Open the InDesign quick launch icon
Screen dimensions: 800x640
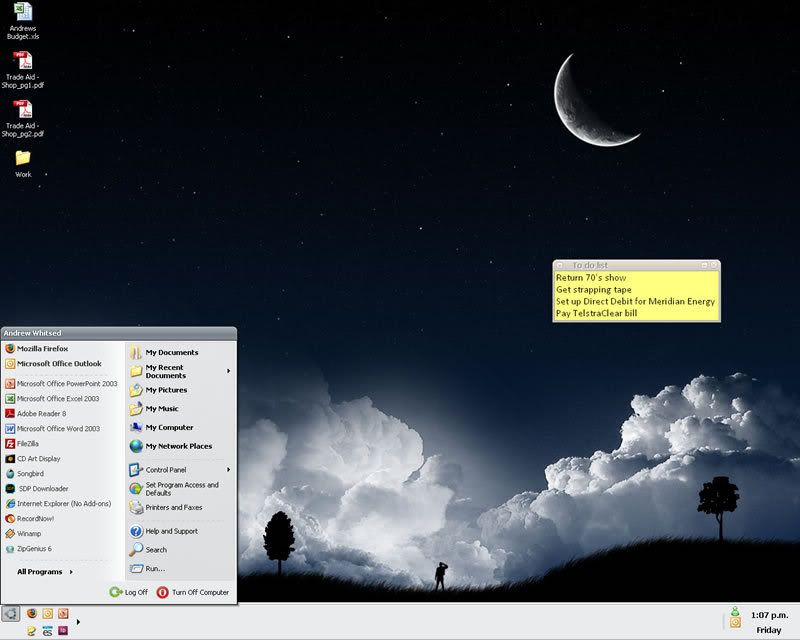tap(63, 631)
